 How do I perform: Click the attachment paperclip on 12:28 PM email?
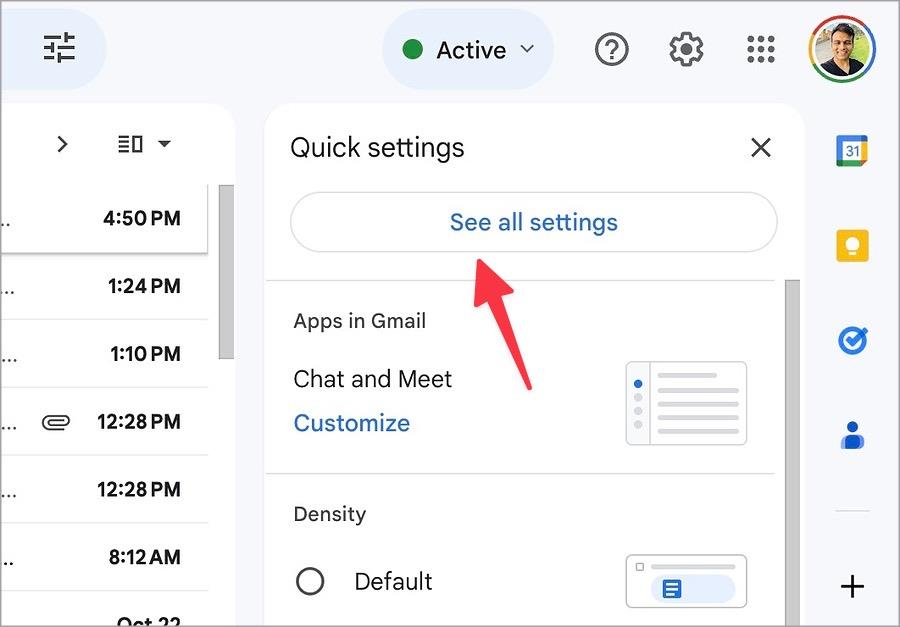click(x=56, y=423)
